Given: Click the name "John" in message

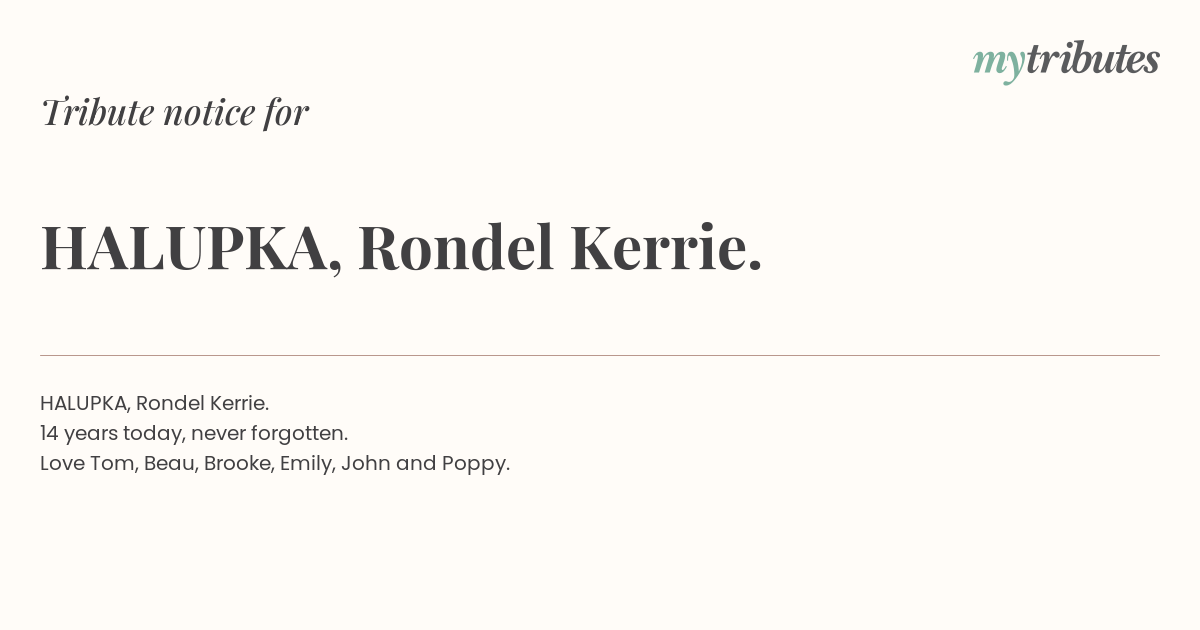Looking at the screenshot, I should pos(366,463).
